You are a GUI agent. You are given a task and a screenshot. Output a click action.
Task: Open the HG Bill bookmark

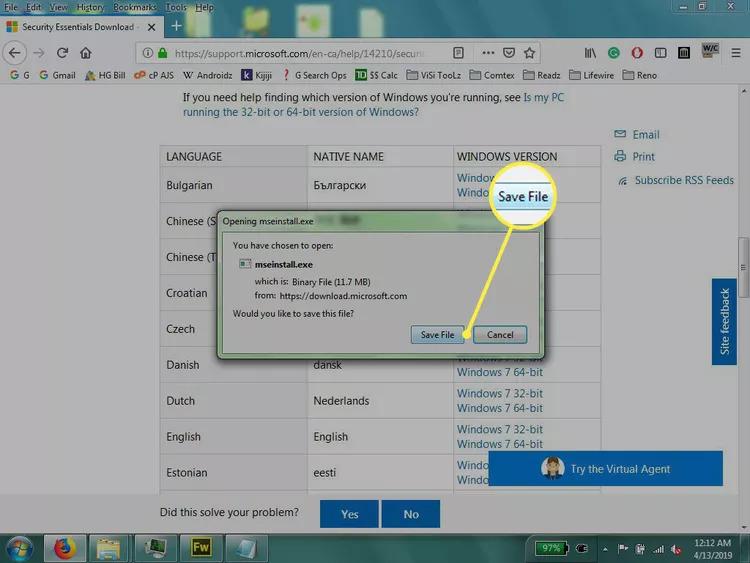pyautogui.click(x=105, y=75)
